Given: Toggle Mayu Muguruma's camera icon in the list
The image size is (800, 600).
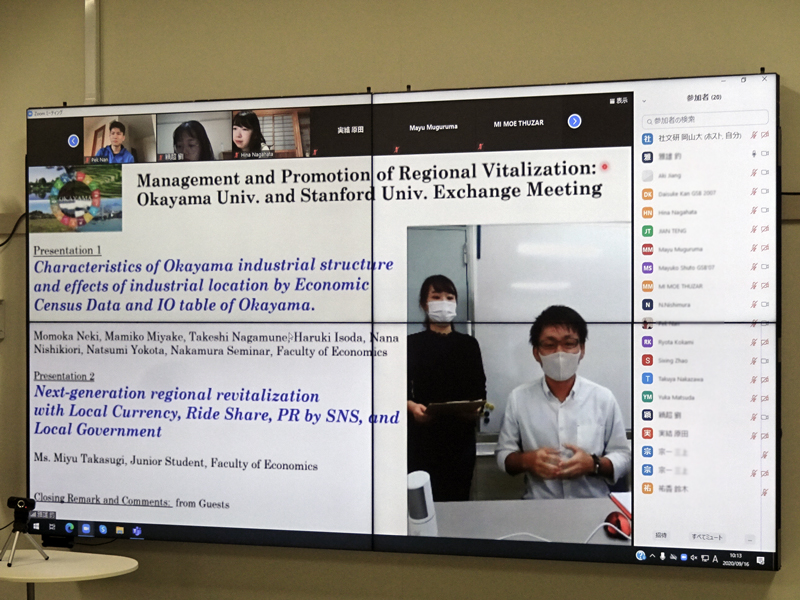Looking at the screenshot, I should pyautogui.click(x=765, y=248).
